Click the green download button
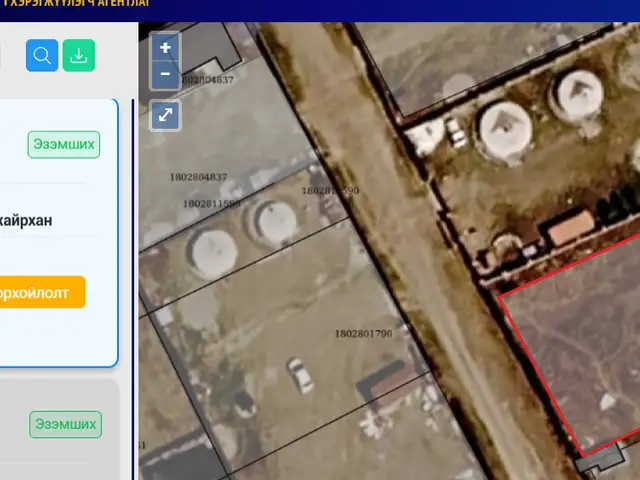Screen dimensions: 640x480 (x=79, y=56)
